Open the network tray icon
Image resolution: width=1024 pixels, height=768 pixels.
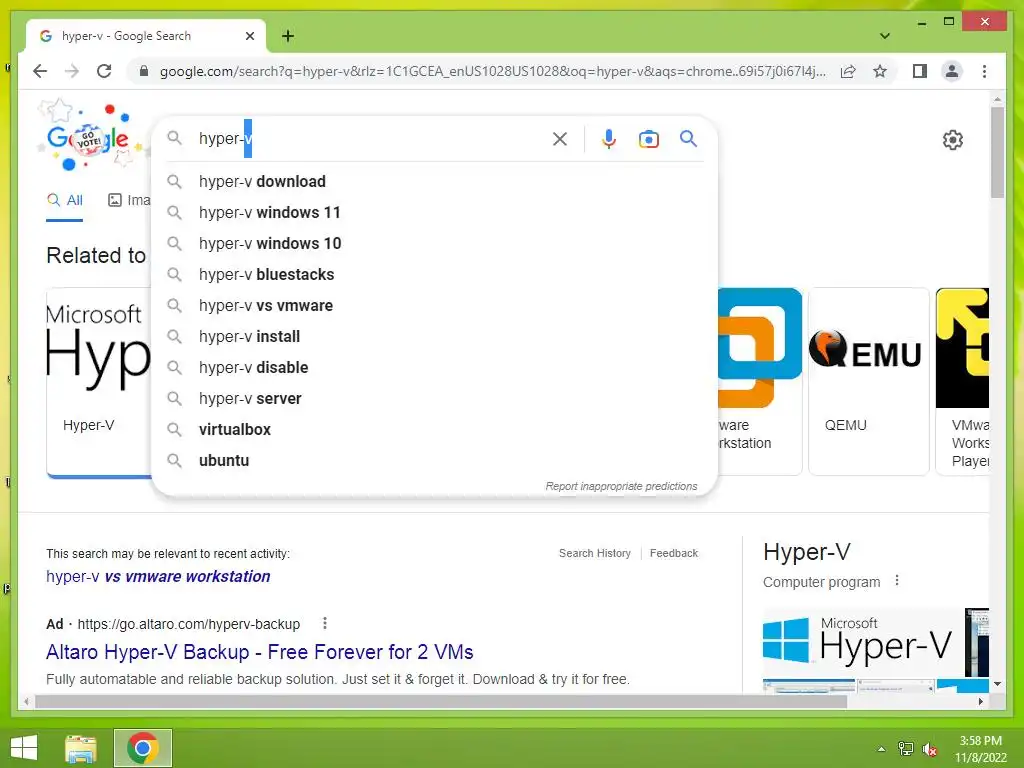(x=905, y=749)
